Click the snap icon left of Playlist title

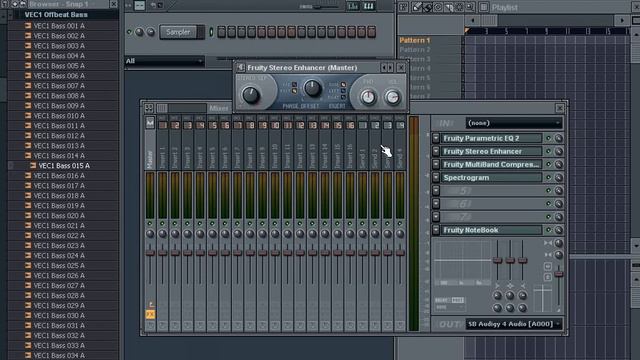click(484, 7)
